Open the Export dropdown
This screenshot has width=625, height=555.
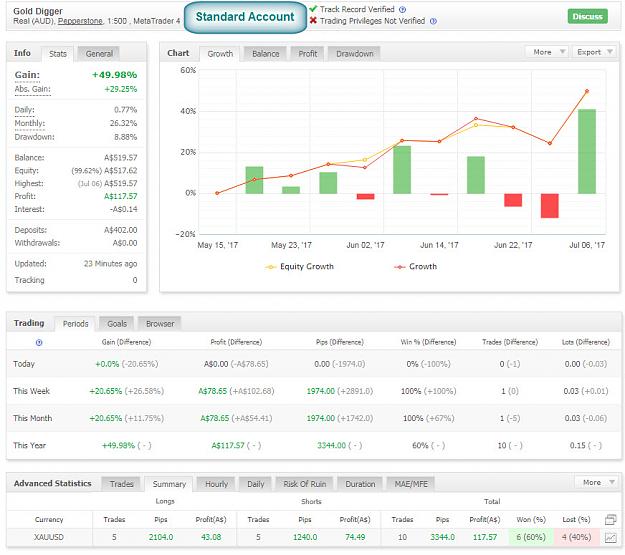point(594,52)
